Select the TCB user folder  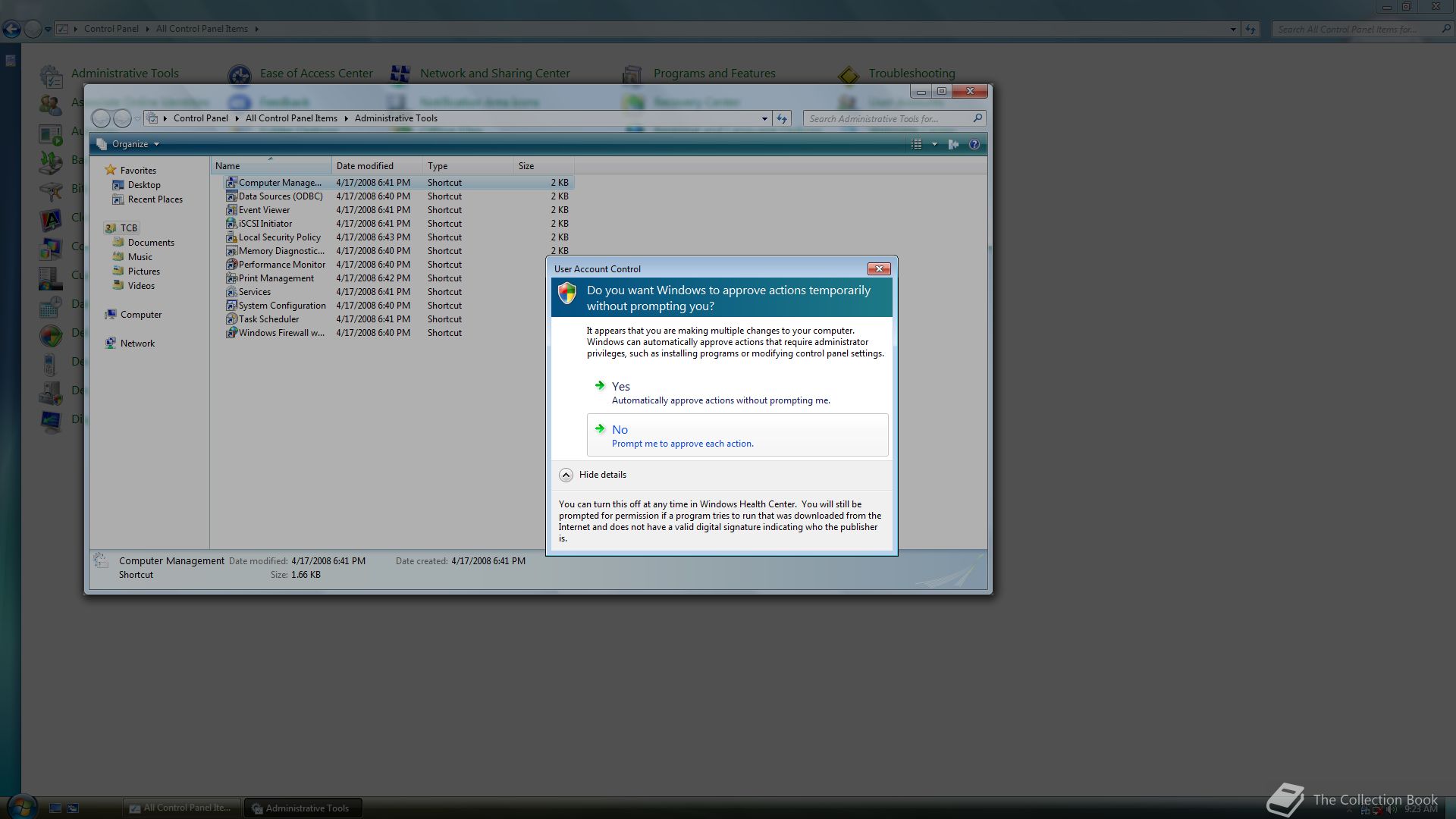pos(121,227)
